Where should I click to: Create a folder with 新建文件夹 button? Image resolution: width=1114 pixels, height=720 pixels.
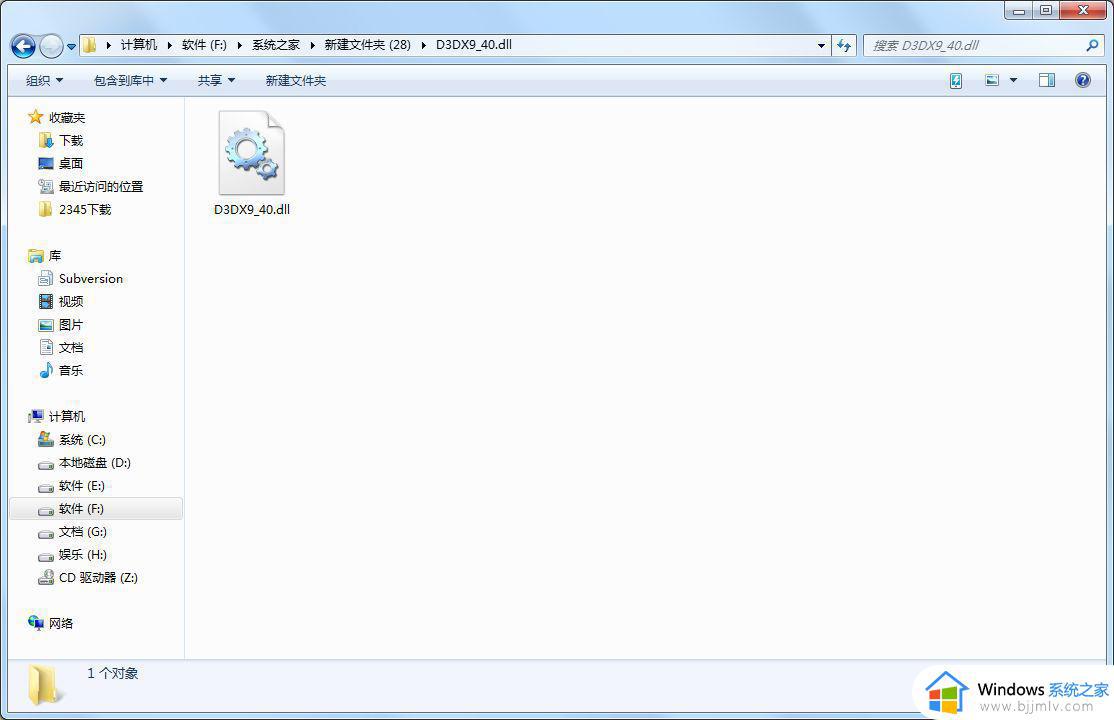click(296, 80)
